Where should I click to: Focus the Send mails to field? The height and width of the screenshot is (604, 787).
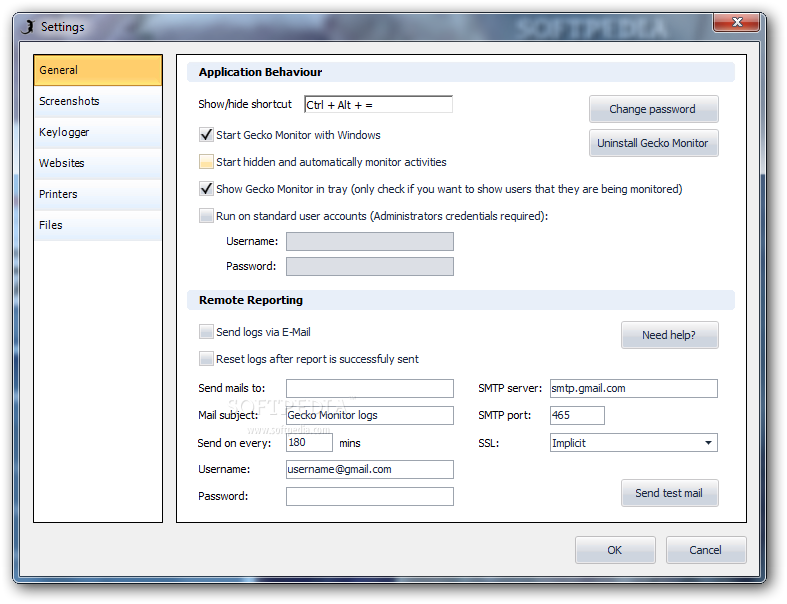pyautogui.click(x=370, y=389)
